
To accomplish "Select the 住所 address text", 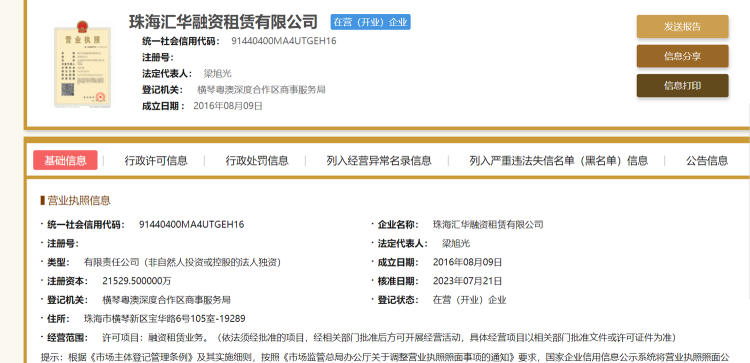I will pyautogui.click(x=165, y=319).
